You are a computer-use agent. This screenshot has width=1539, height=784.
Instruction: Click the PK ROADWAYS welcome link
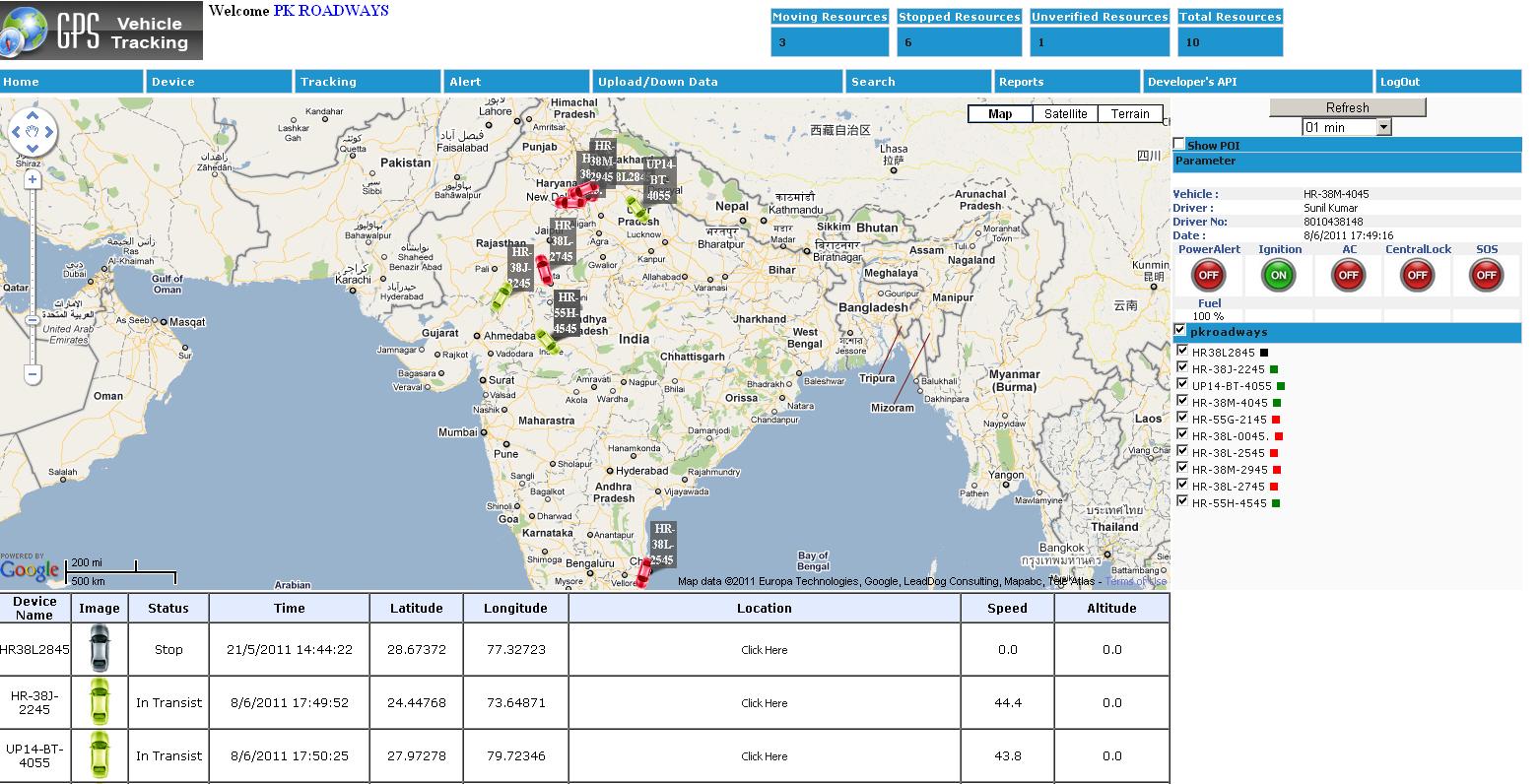click(x=331, y=11)
